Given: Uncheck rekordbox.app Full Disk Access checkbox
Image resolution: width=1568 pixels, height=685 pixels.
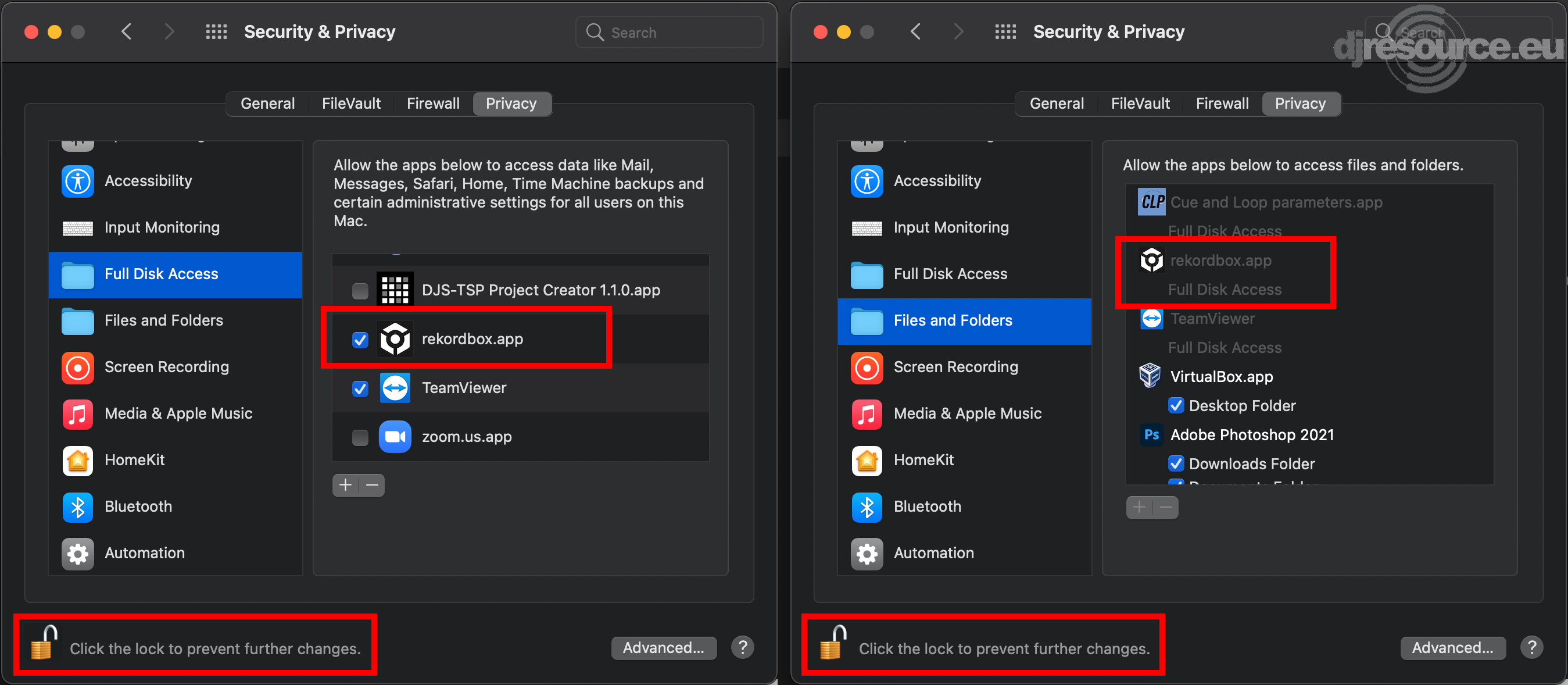Looking at the screenshot, I should coord(360,340).
